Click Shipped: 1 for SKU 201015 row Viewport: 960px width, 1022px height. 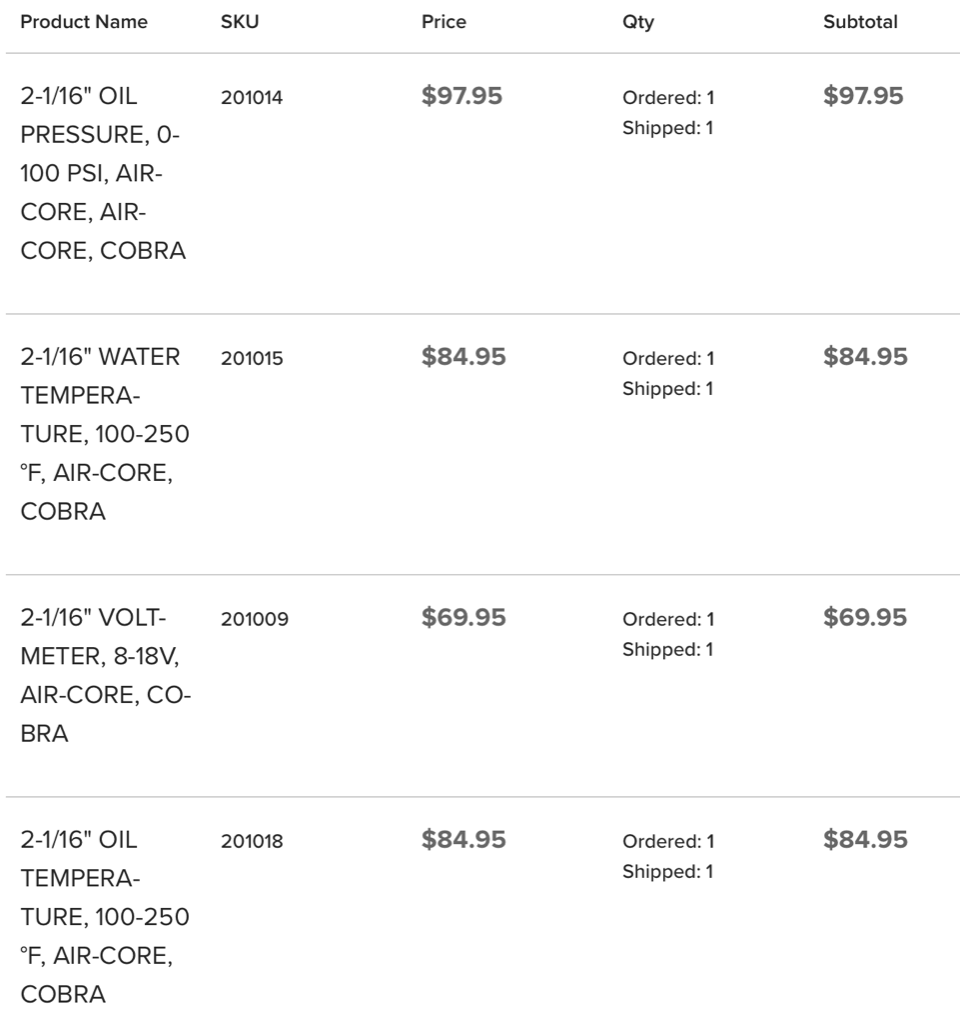[x=667, y=389]
